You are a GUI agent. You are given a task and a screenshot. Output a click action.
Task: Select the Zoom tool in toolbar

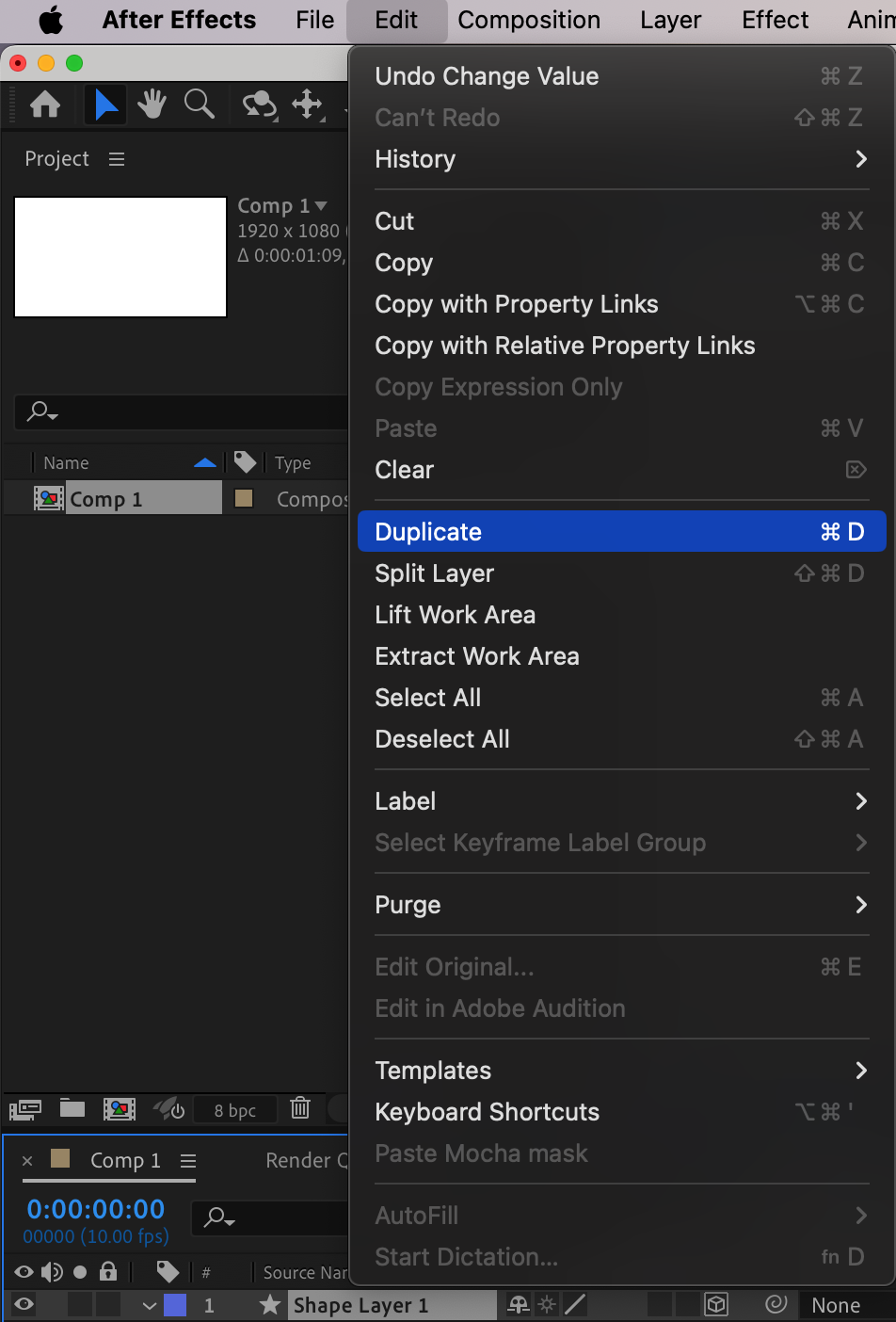click(200, 104)
